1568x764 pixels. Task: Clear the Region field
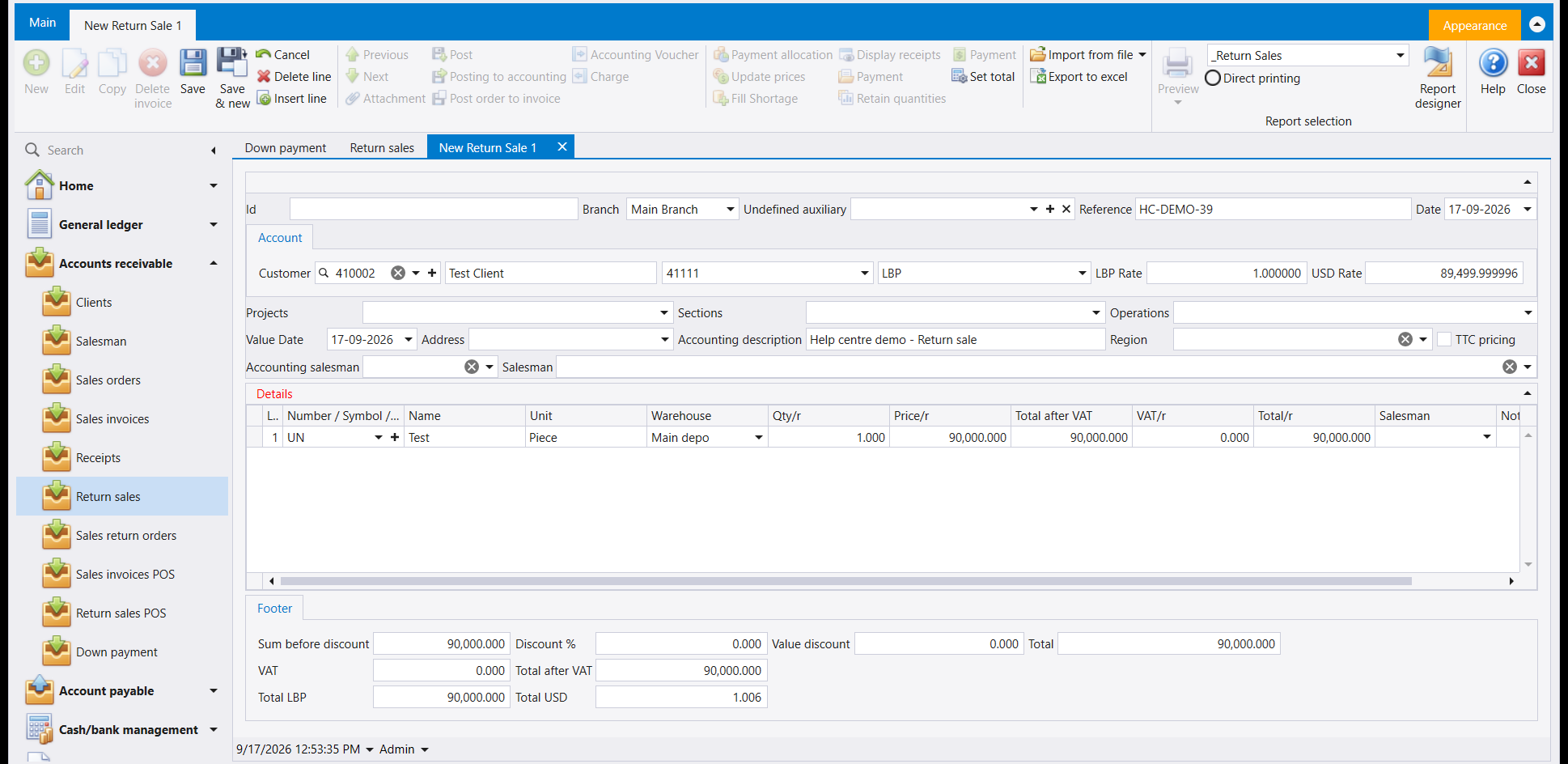click(x=1405, y=340)
